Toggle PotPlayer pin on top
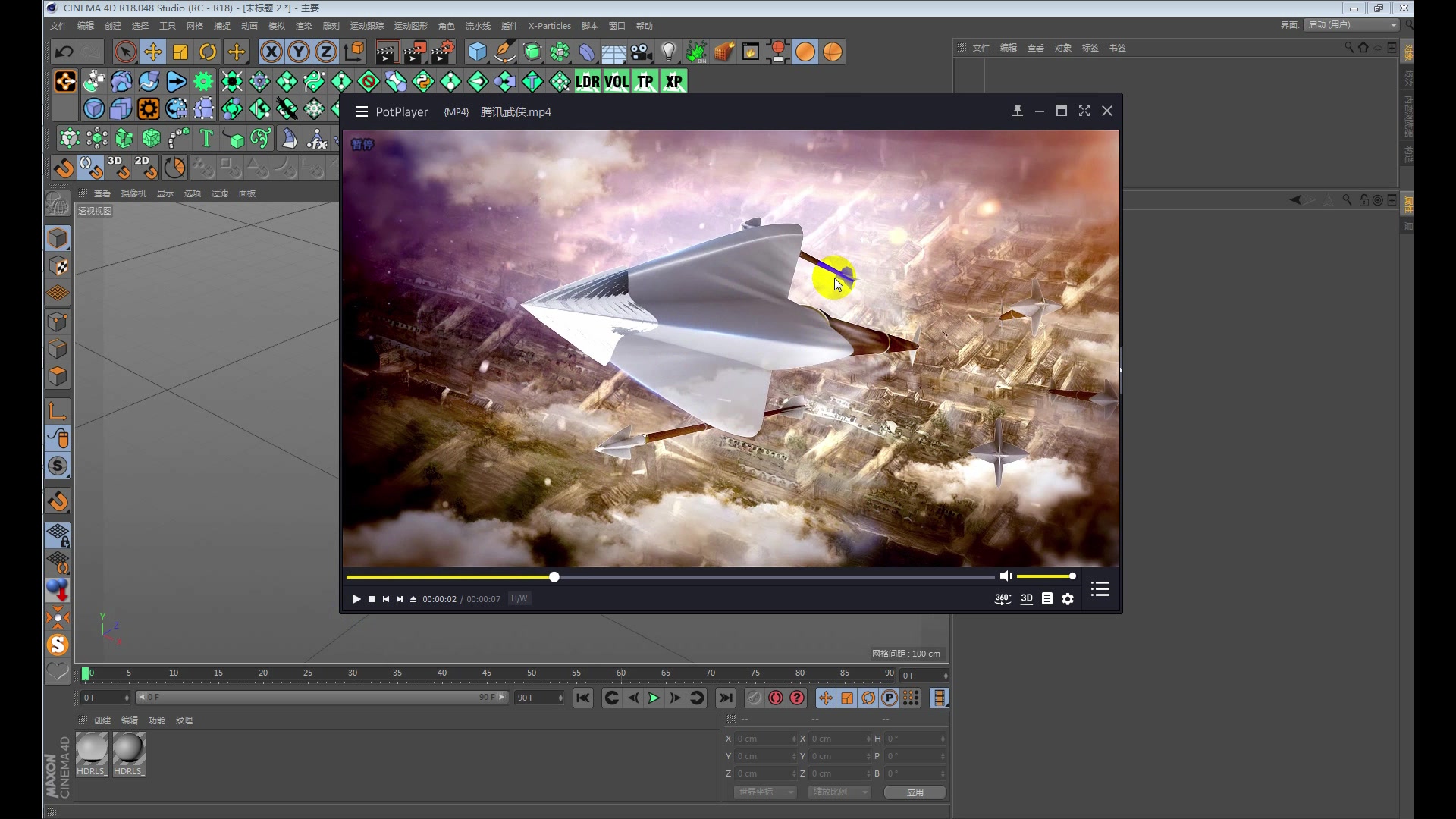Image resolution: width=1456 pixels, height=819 pixels. pos(1018,111)
